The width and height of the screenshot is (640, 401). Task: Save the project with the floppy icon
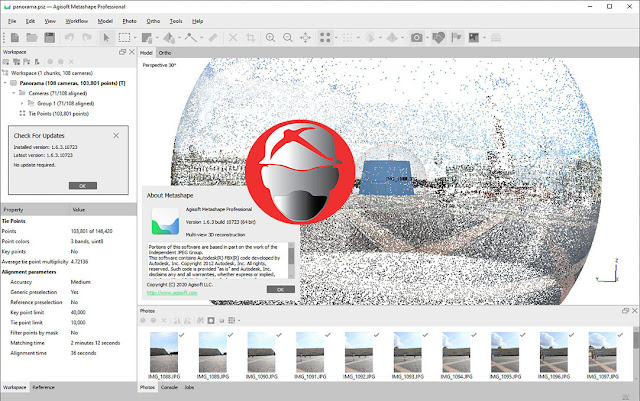click(49, 38)
